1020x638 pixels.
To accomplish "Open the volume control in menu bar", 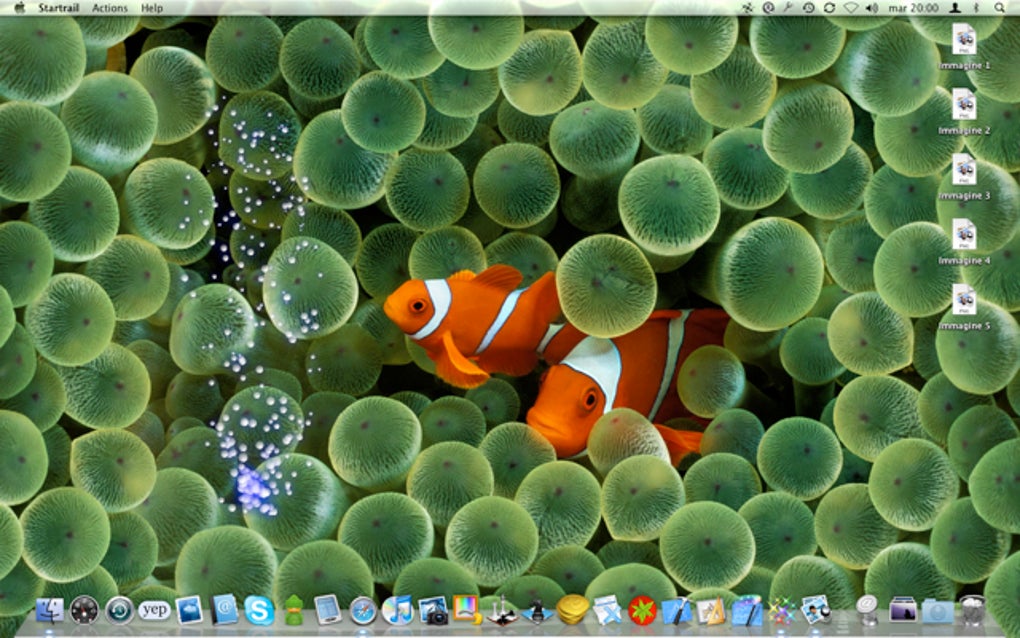I will (872, 8).
